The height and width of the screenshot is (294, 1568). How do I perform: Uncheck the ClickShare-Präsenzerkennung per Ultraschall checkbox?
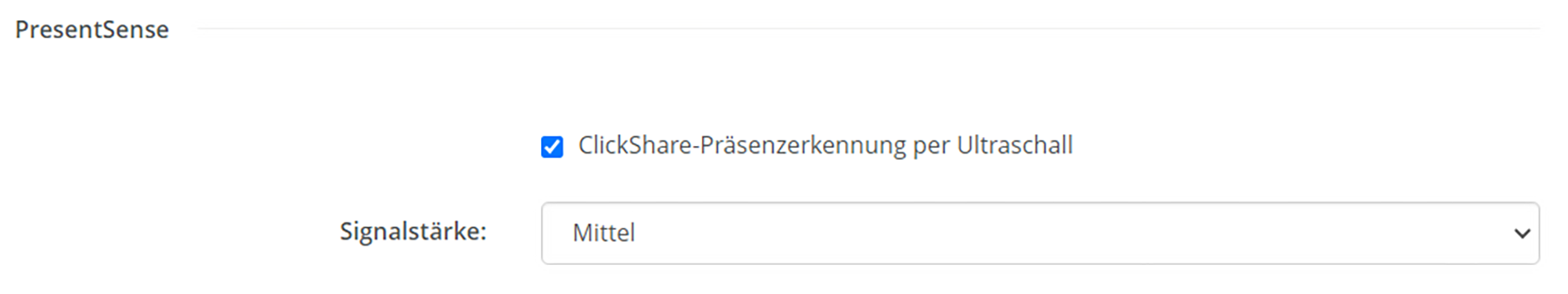coord(552,147)
